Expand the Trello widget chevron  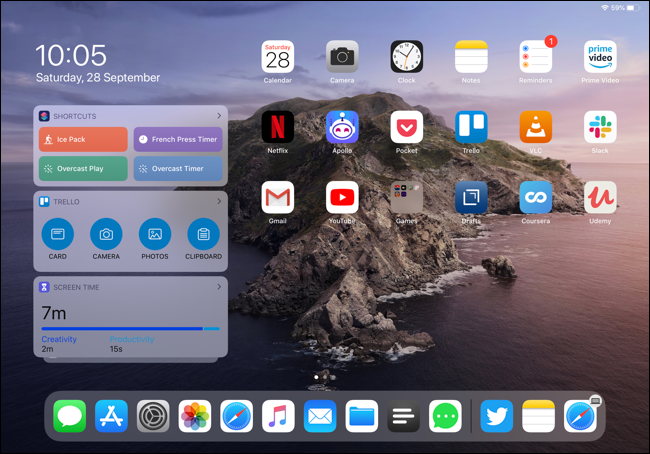pos(219,201)
